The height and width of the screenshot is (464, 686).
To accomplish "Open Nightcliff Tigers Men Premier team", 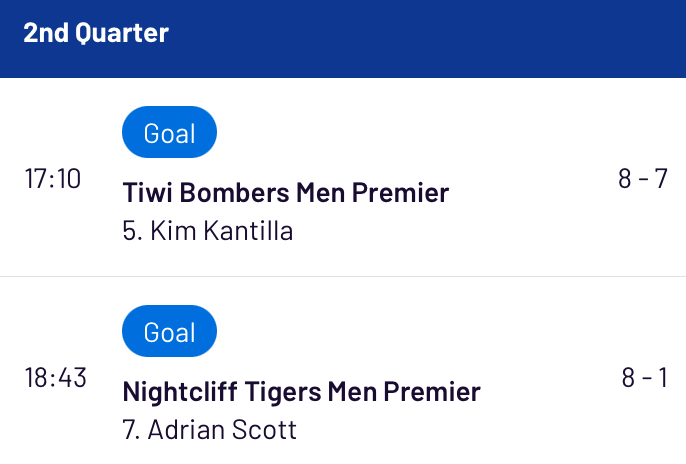I will click(x=301, y=391).
